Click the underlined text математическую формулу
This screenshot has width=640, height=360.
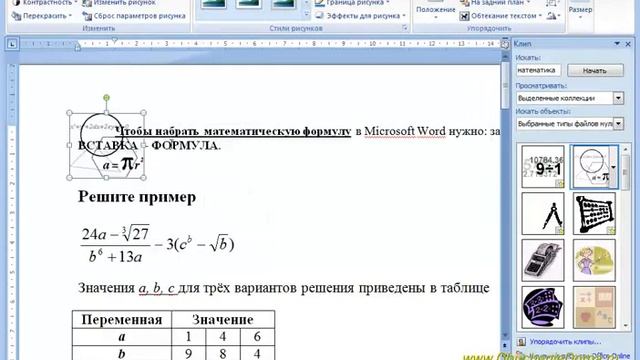click(277, 131)
